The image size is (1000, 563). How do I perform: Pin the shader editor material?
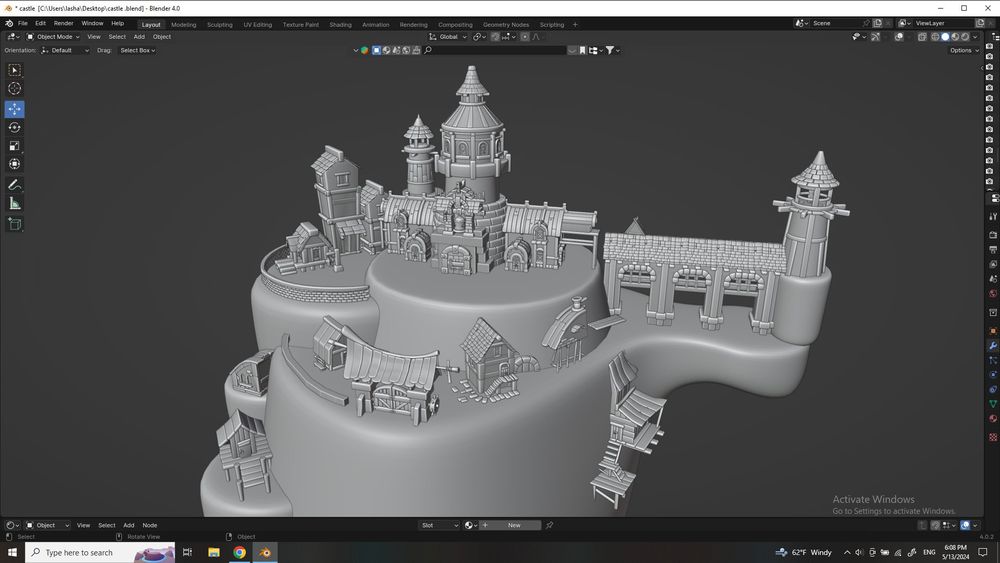549,525
